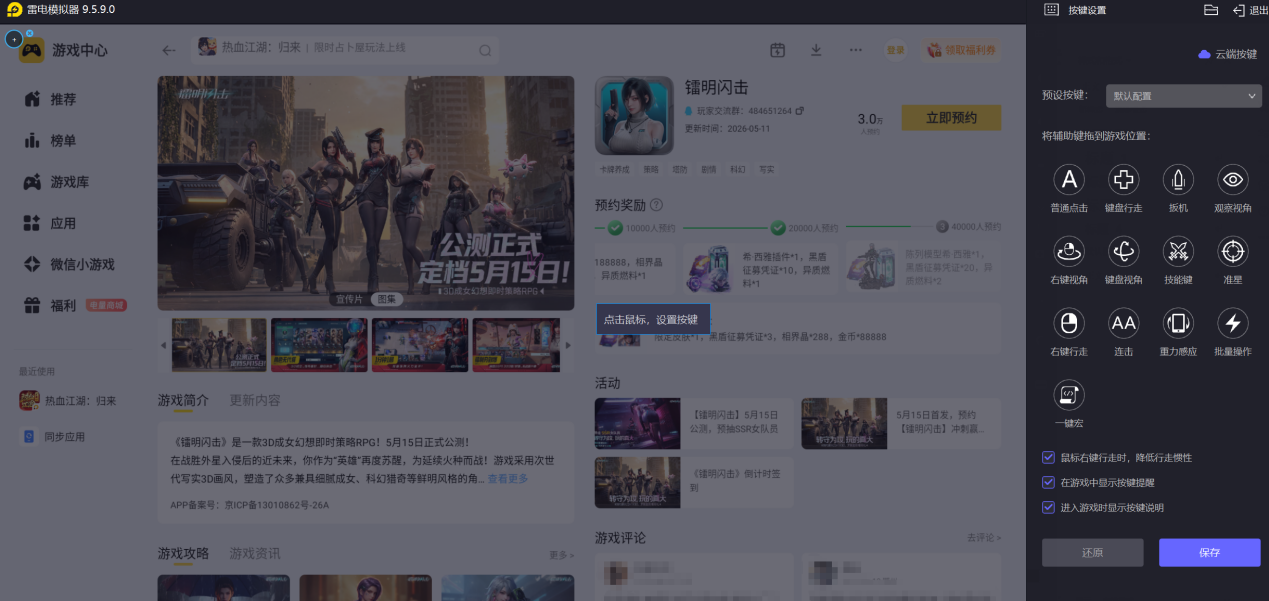Choose the 观察视角 eye icon

(1232, 180)
